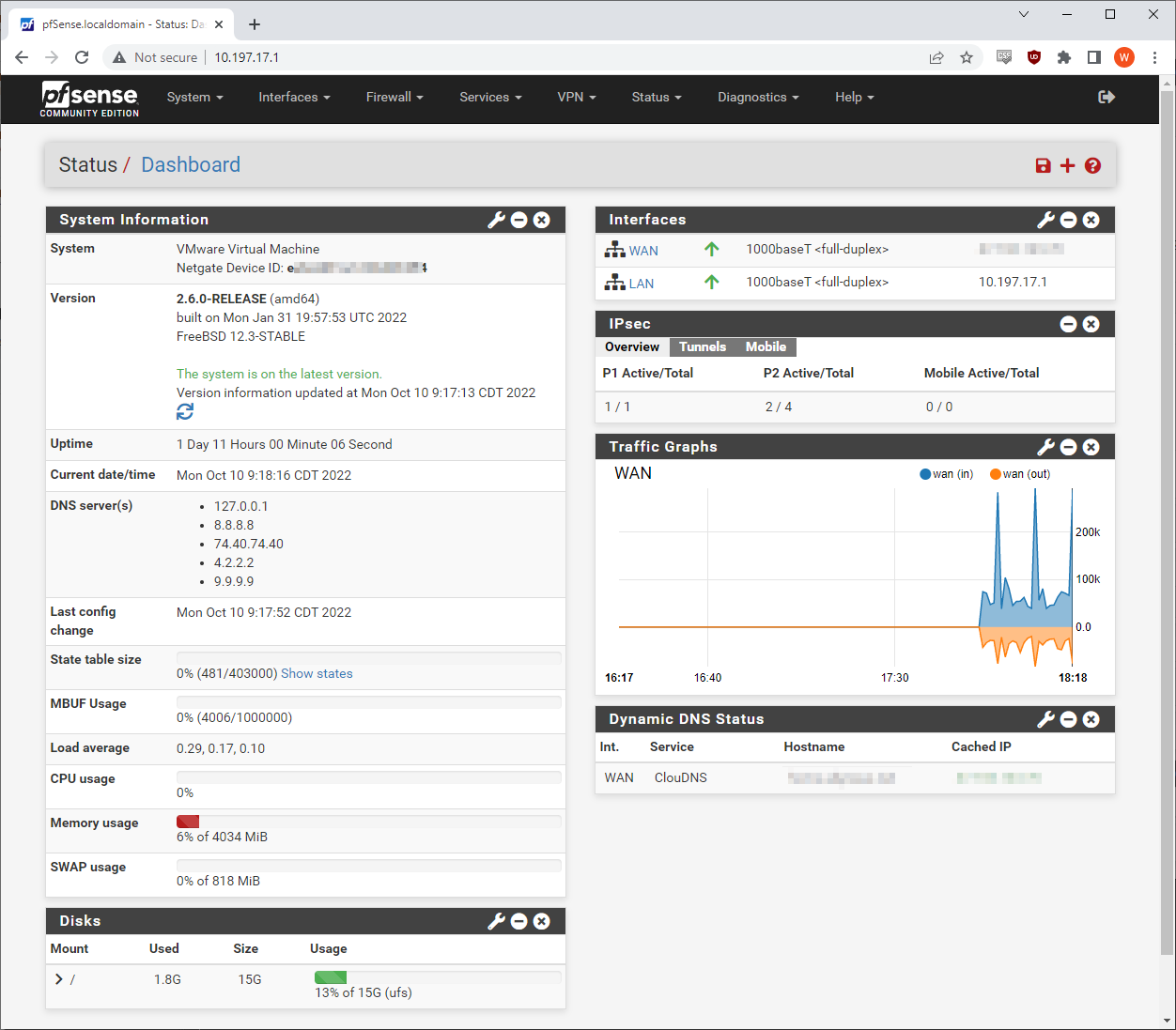Minimize the System Information widget

tap(519, 220)
